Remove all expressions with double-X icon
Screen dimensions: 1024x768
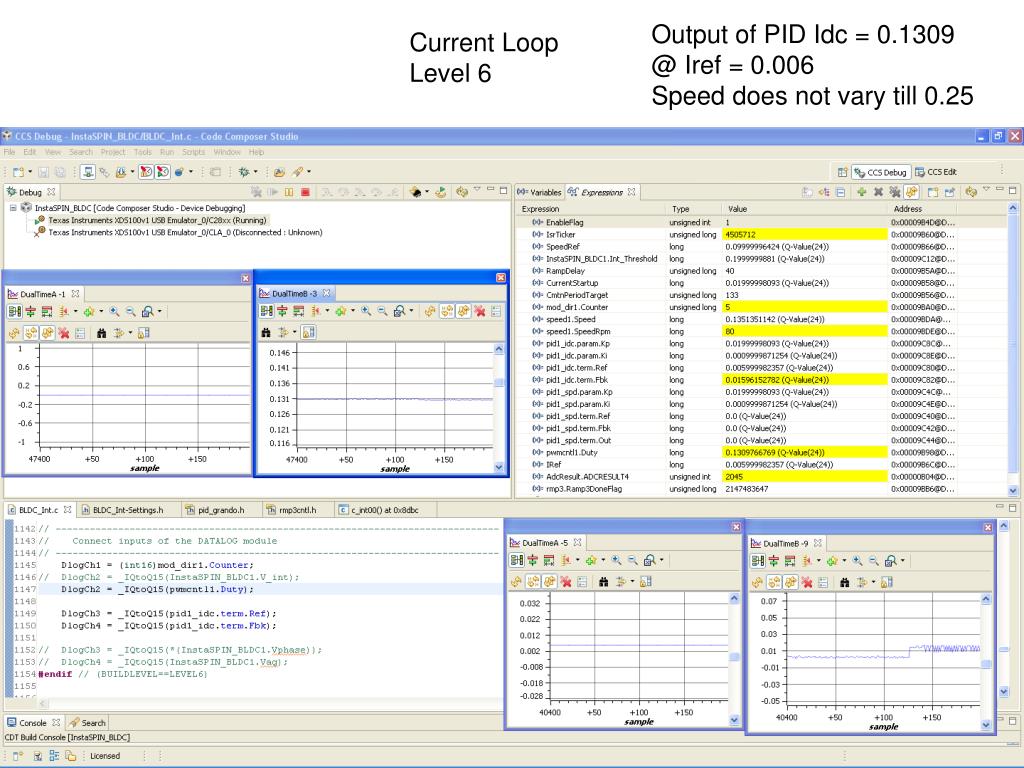coord(894,192)
